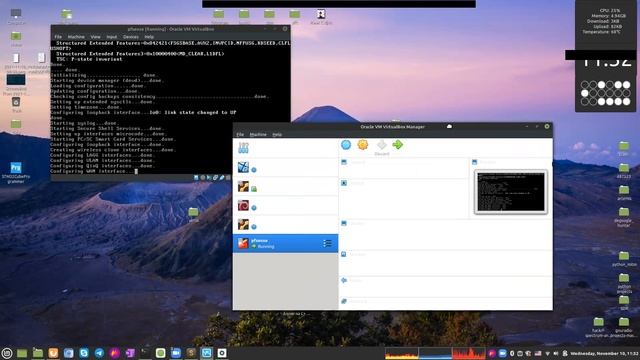Click optical disk status icon in VM window
Image resolution: width=640 pixels, height=360 pixels.
[x=203, y=178]
